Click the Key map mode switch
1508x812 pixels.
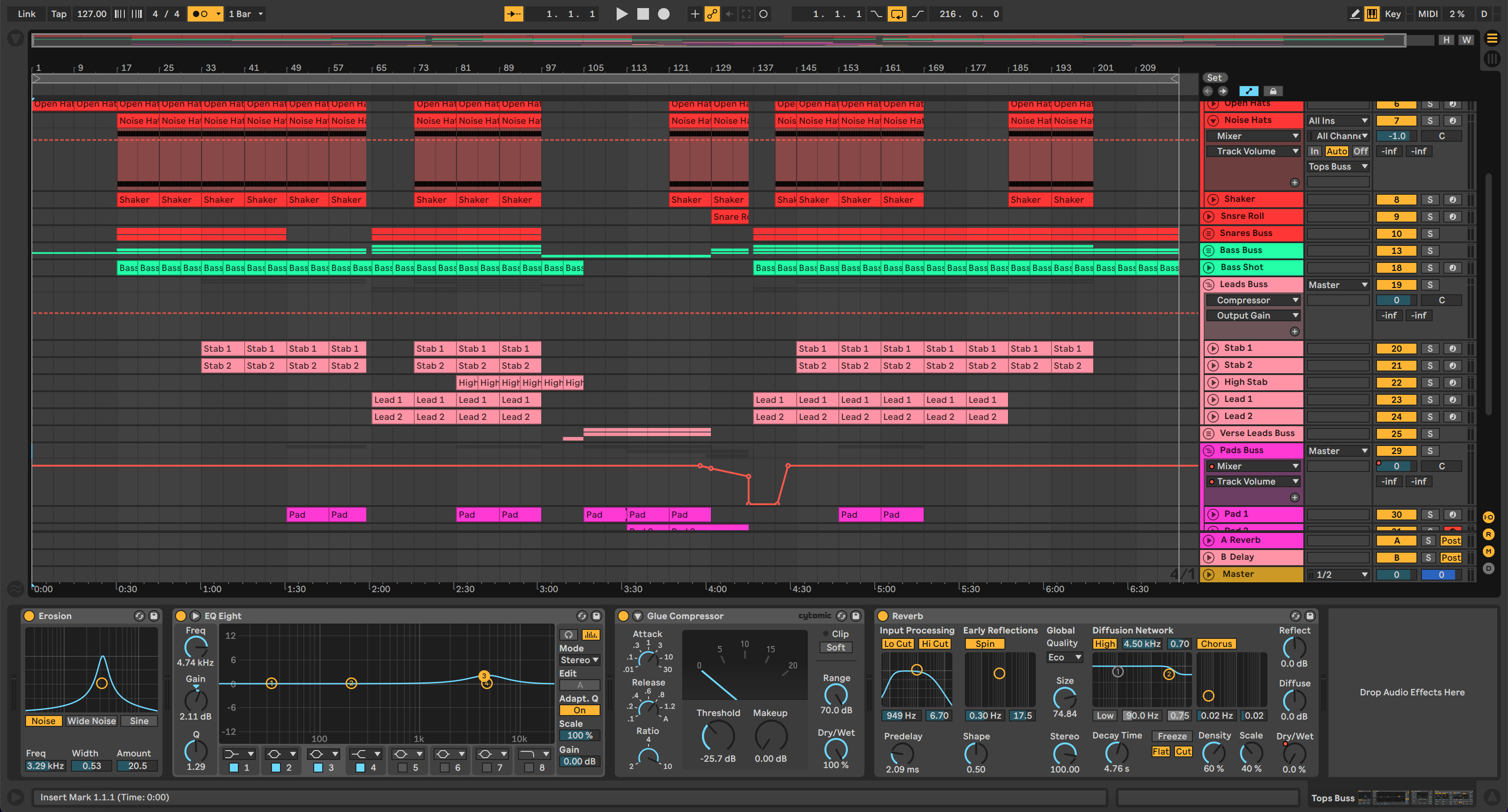click(x=1393, y=14)
